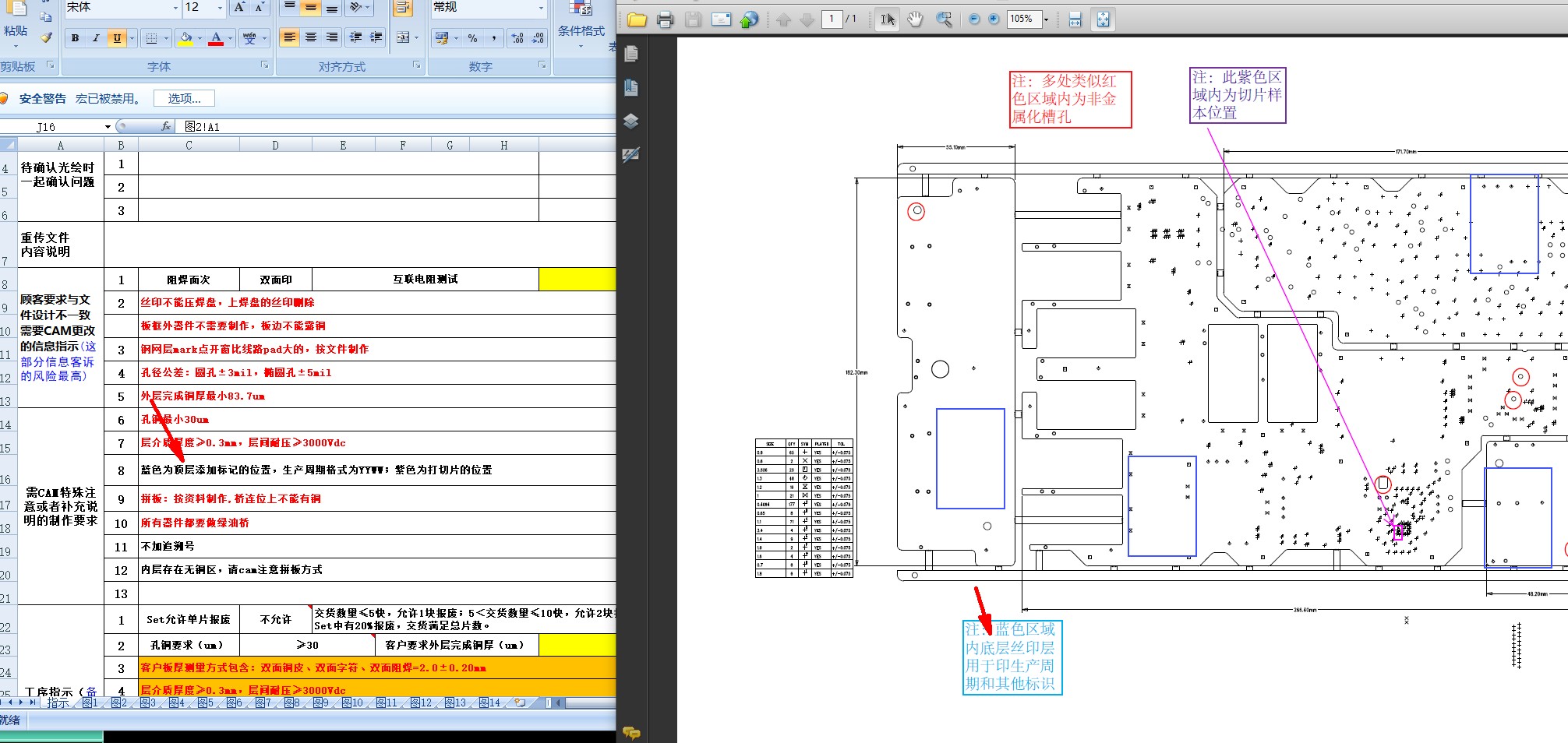Toggle Bold formatting in Excel ribbon
The height and width of the screenshot is (743, 1568).
(75, 37)
